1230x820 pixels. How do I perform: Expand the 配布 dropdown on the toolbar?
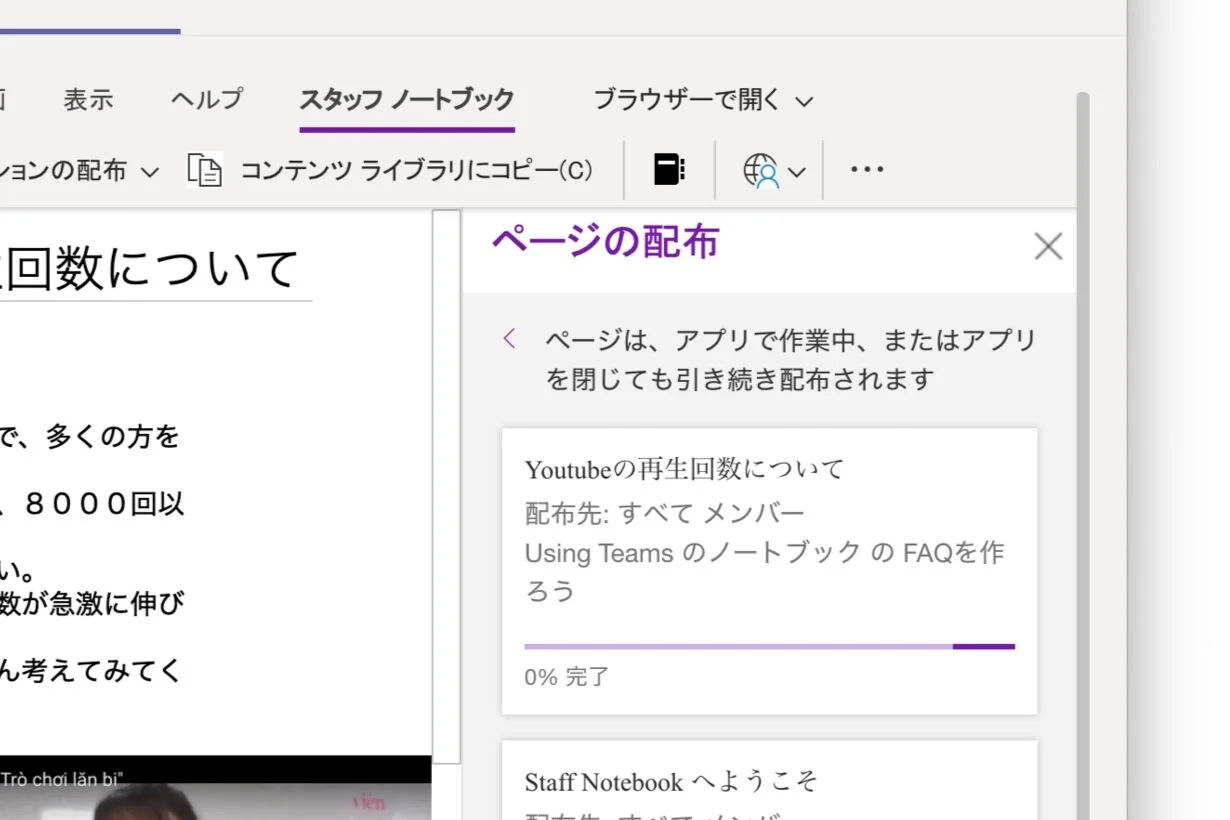[x=148, y=171]
